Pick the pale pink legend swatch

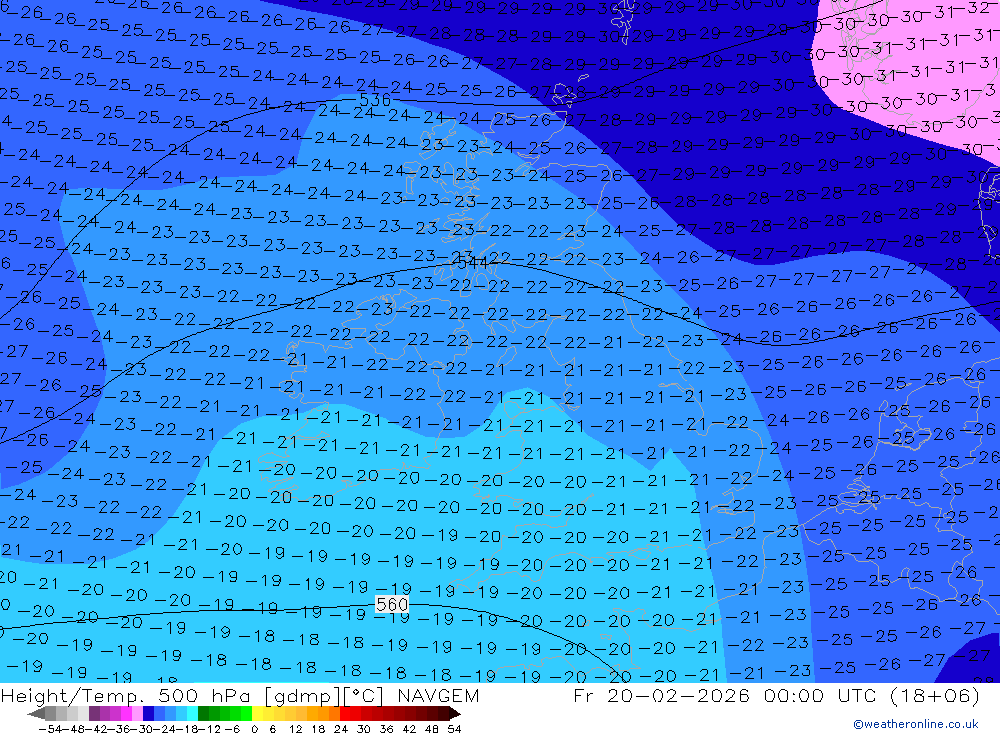tap(137, 713)
